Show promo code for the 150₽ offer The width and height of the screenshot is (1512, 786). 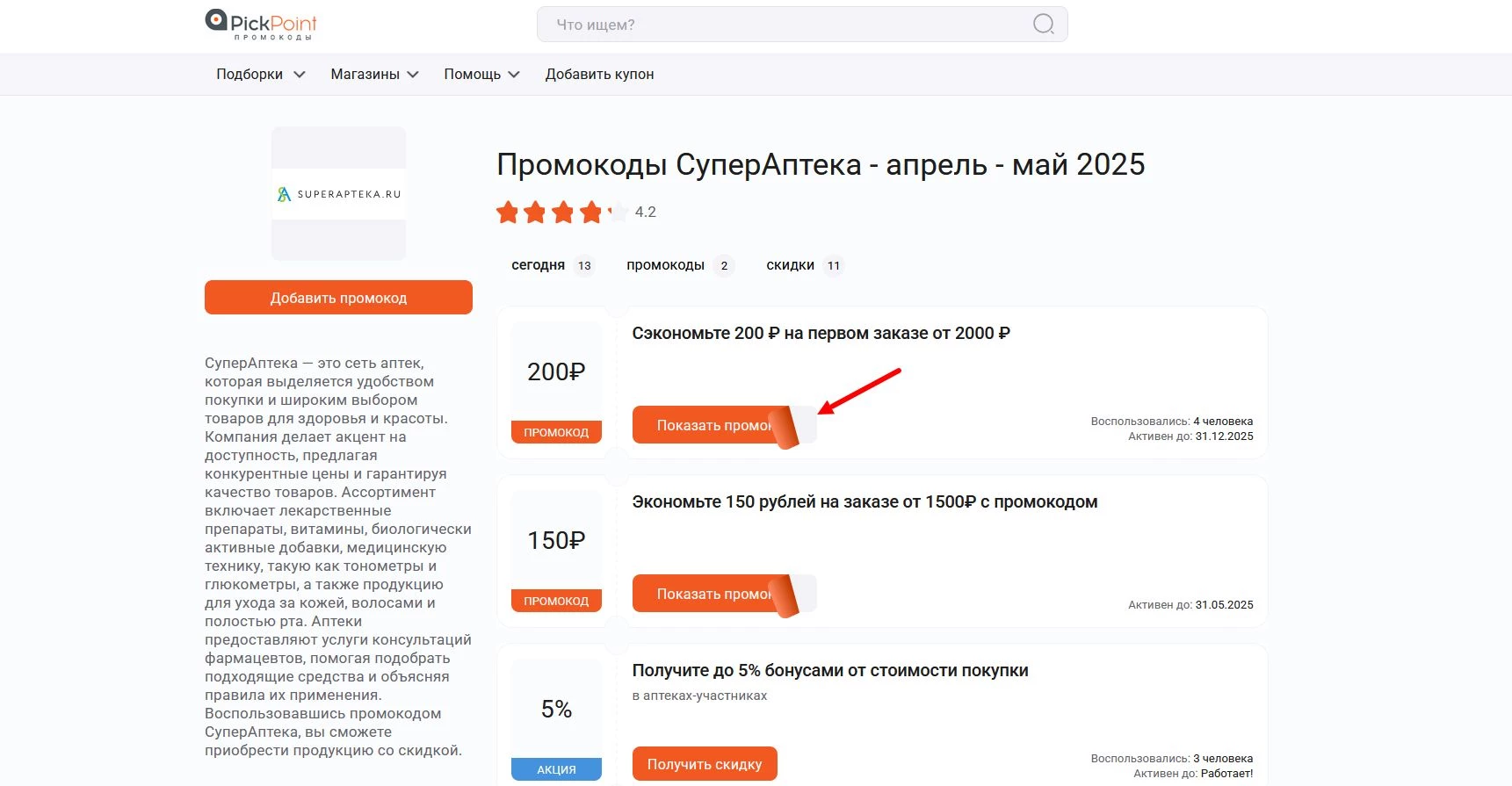click(x=724, y=595)
